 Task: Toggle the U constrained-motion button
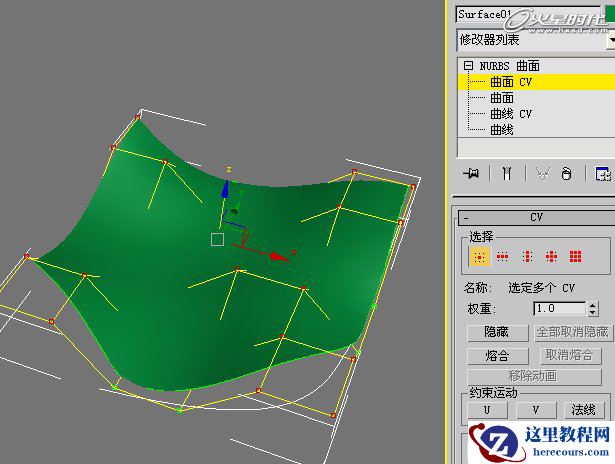tap(488, 410)
